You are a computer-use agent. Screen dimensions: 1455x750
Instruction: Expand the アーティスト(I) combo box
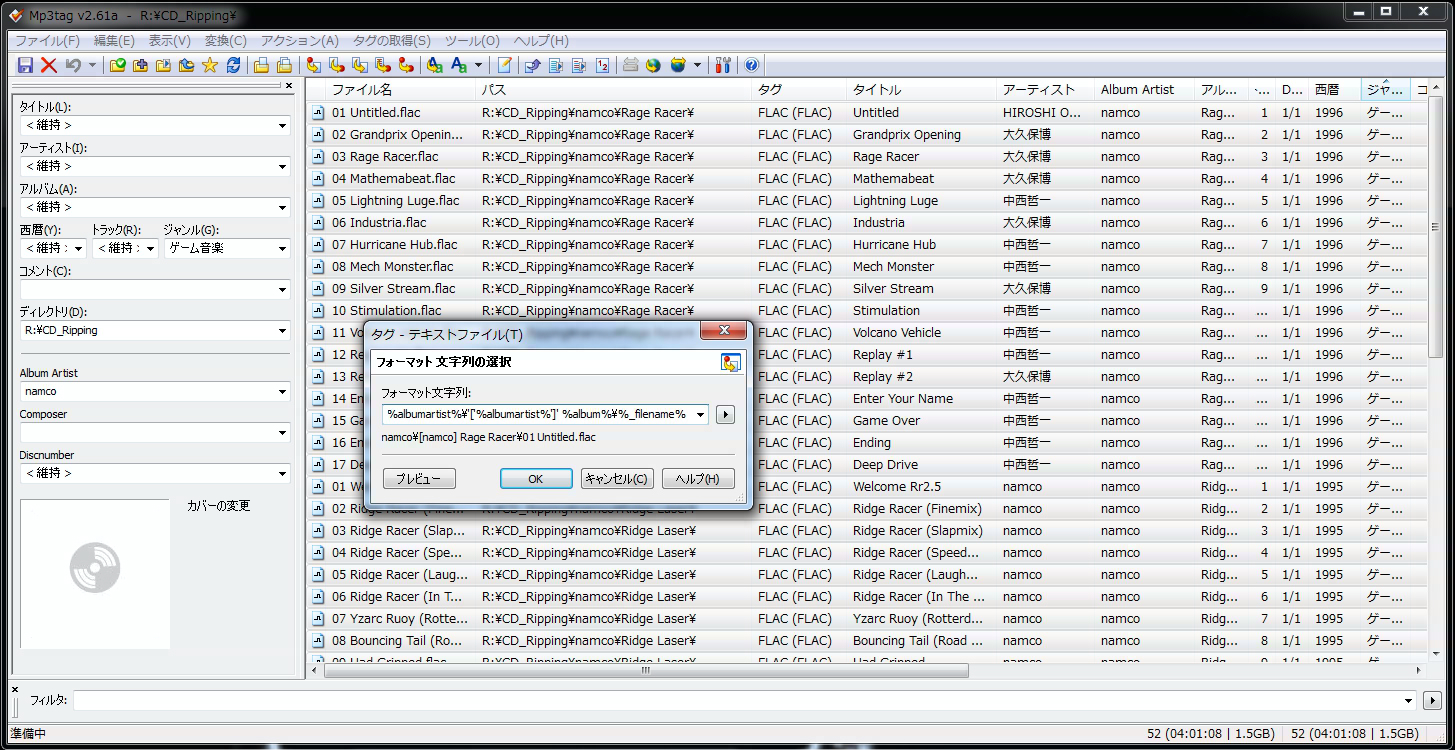[x=282, y=166]
